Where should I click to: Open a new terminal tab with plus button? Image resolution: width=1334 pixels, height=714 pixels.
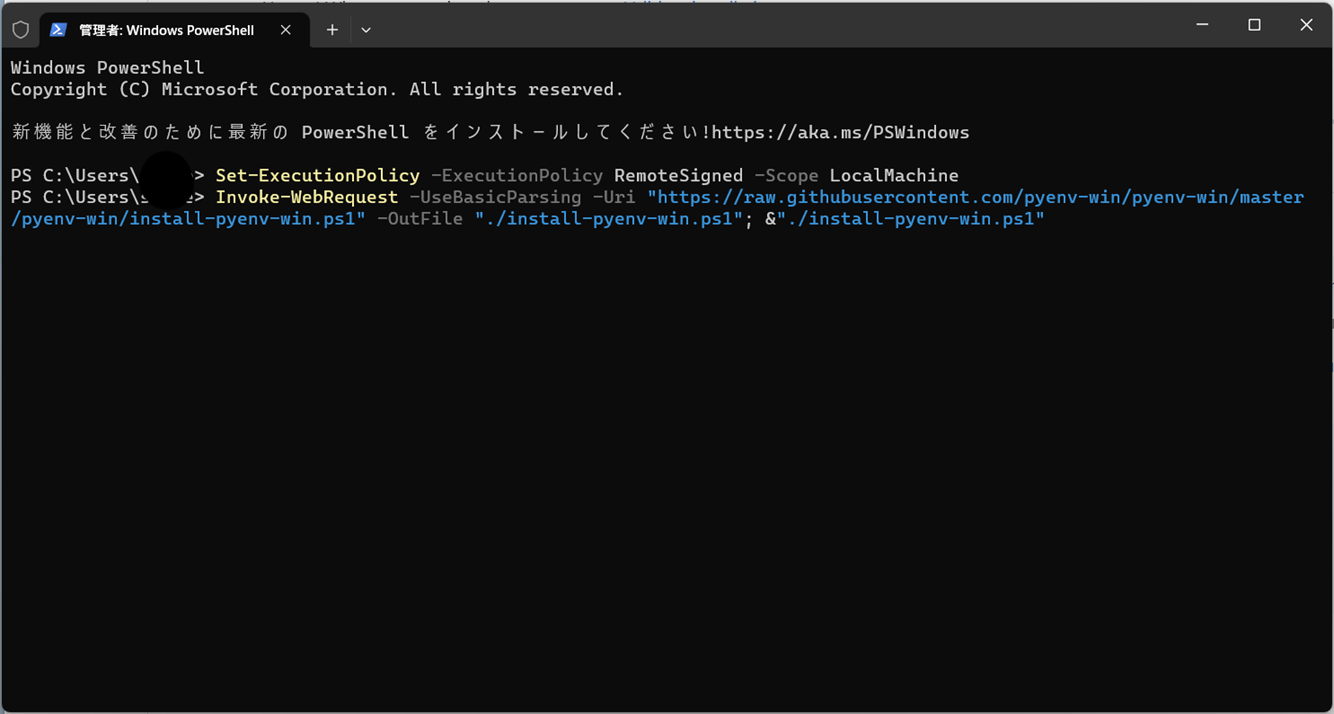coord(332,30)
